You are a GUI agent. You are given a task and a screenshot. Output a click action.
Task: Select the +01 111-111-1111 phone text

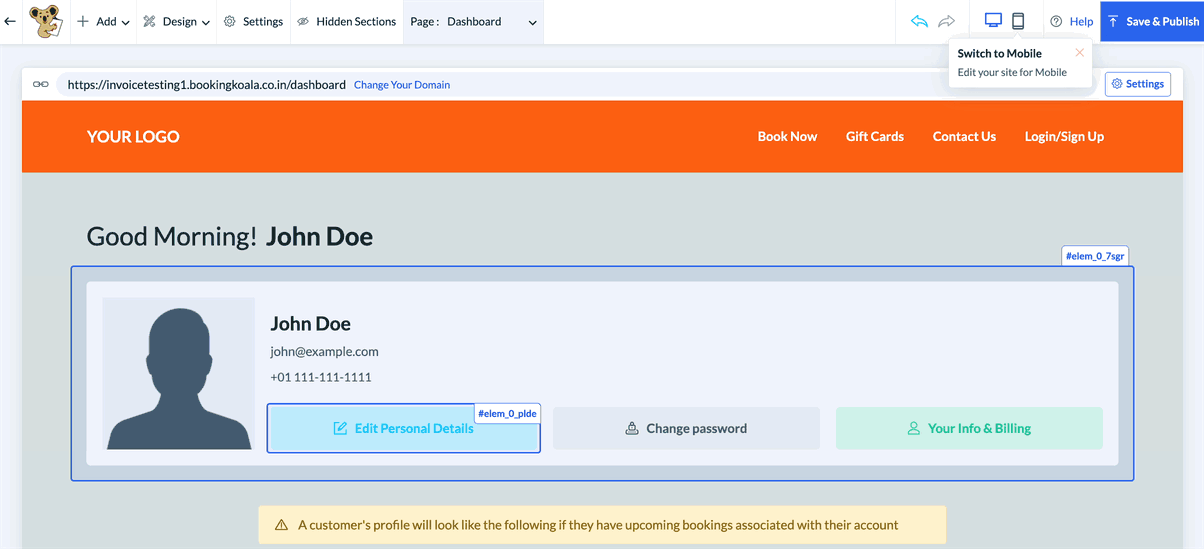321,377
